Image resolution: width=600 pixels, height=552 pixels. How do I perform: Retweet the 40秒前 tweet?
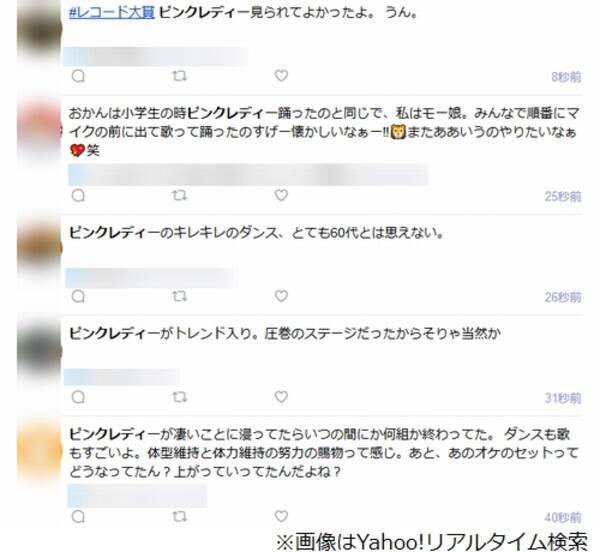pos(179,516)
